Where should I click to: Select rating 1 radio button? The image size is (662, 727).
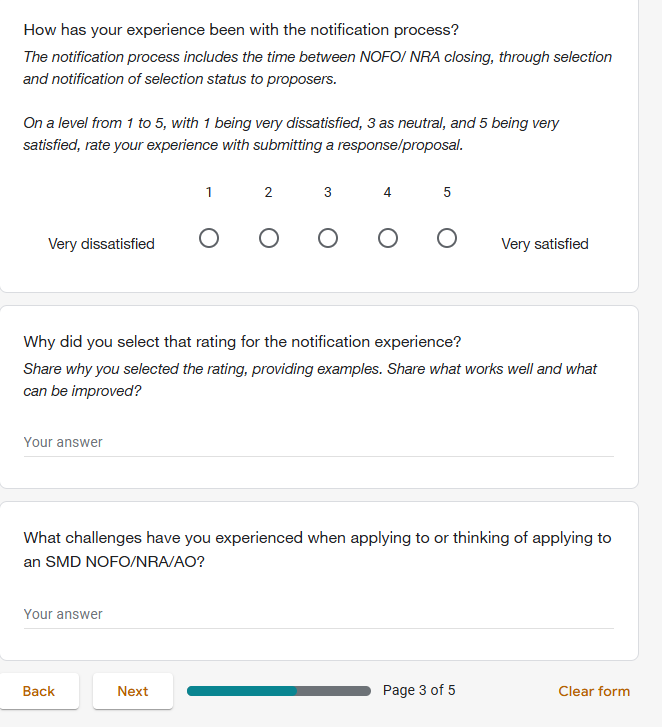pos(209,239)
